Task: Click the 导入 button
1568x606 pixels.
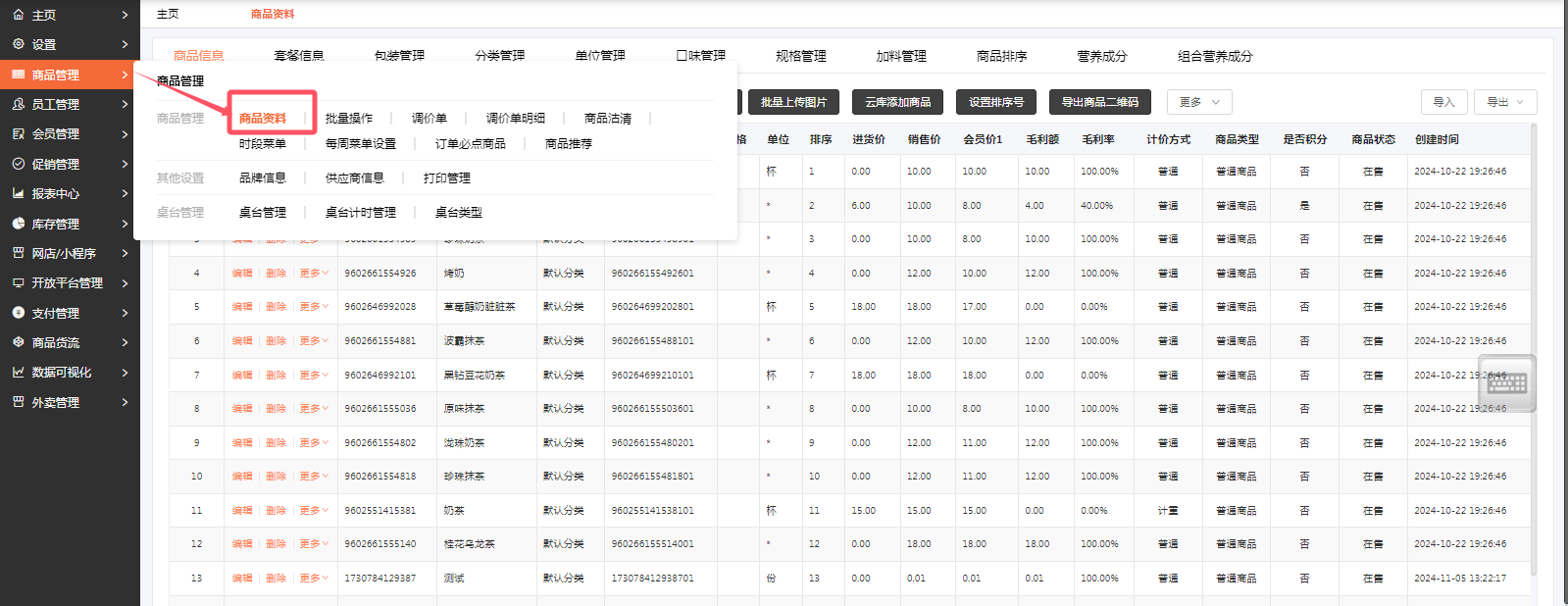Action: pyautogui.click(x=1443, y=102)
